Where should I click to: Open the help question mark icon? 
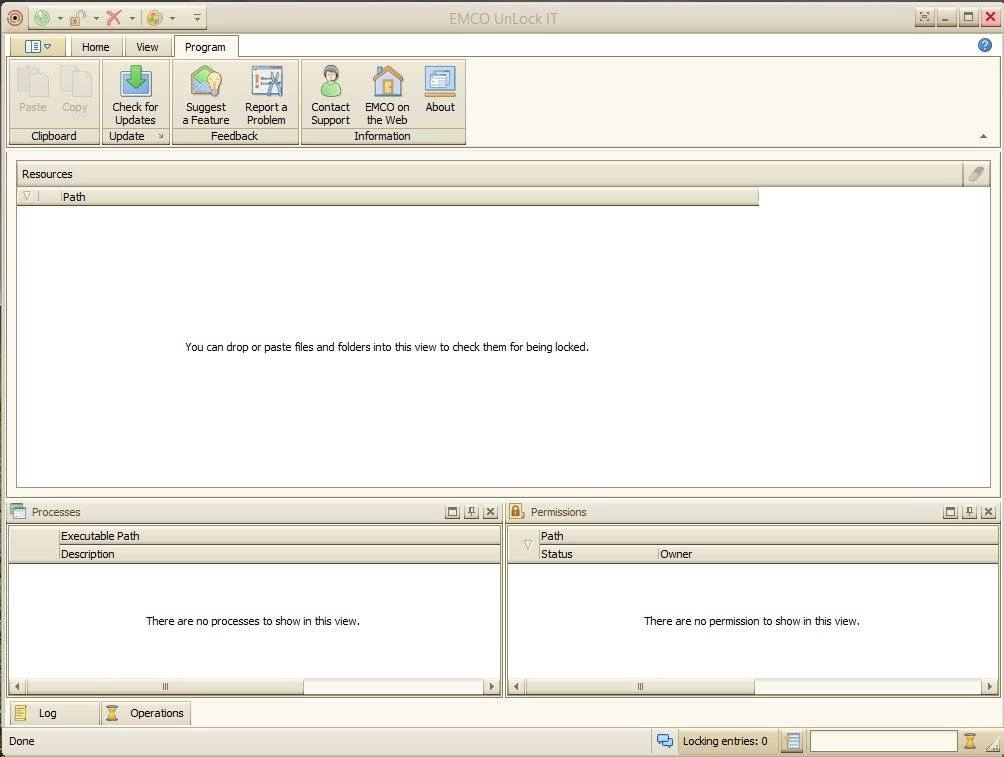(x=985, y=45)
